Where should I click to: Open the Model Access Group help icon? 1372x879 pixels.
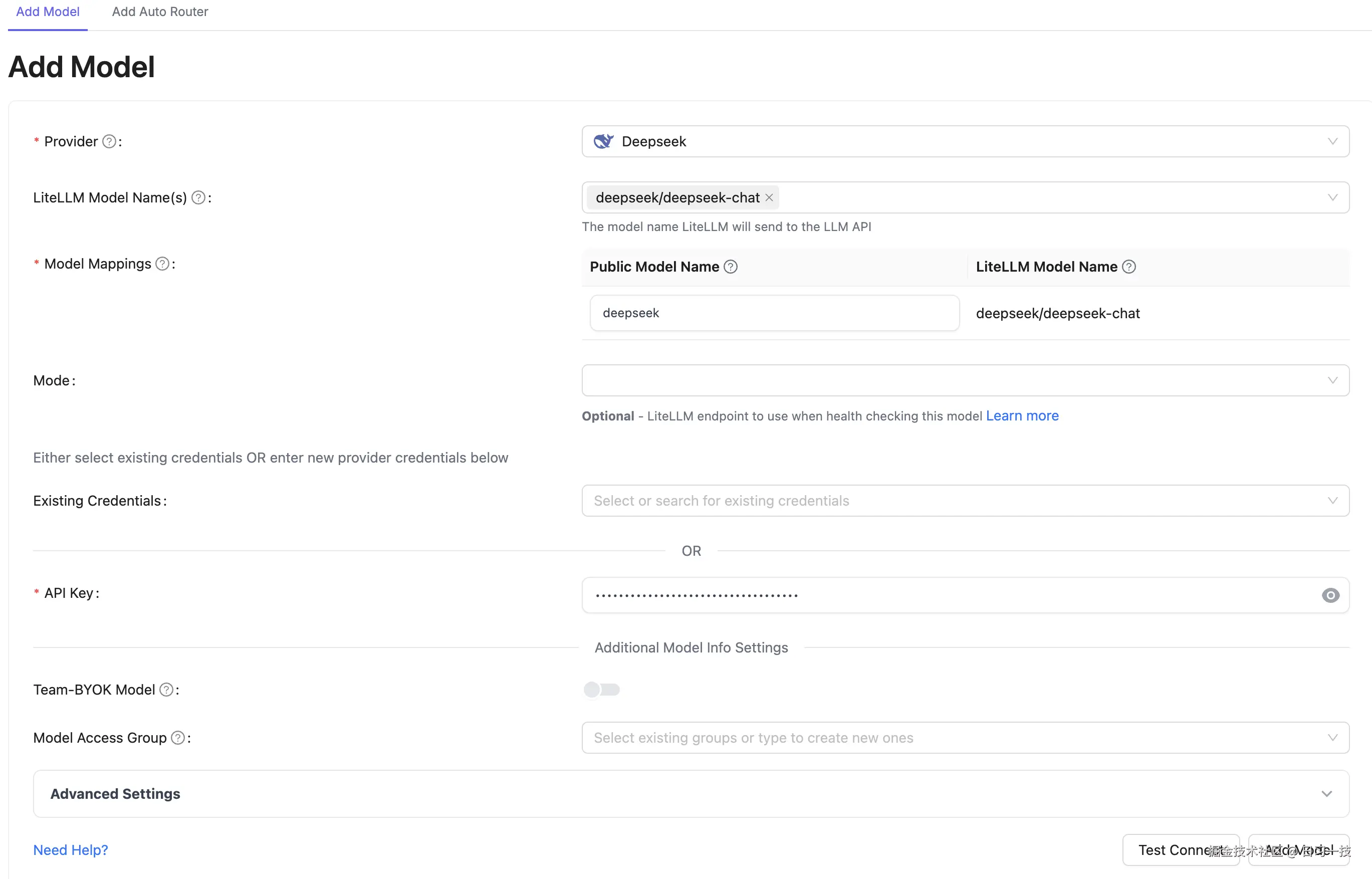pyautogui.click(x=178, y=738)
